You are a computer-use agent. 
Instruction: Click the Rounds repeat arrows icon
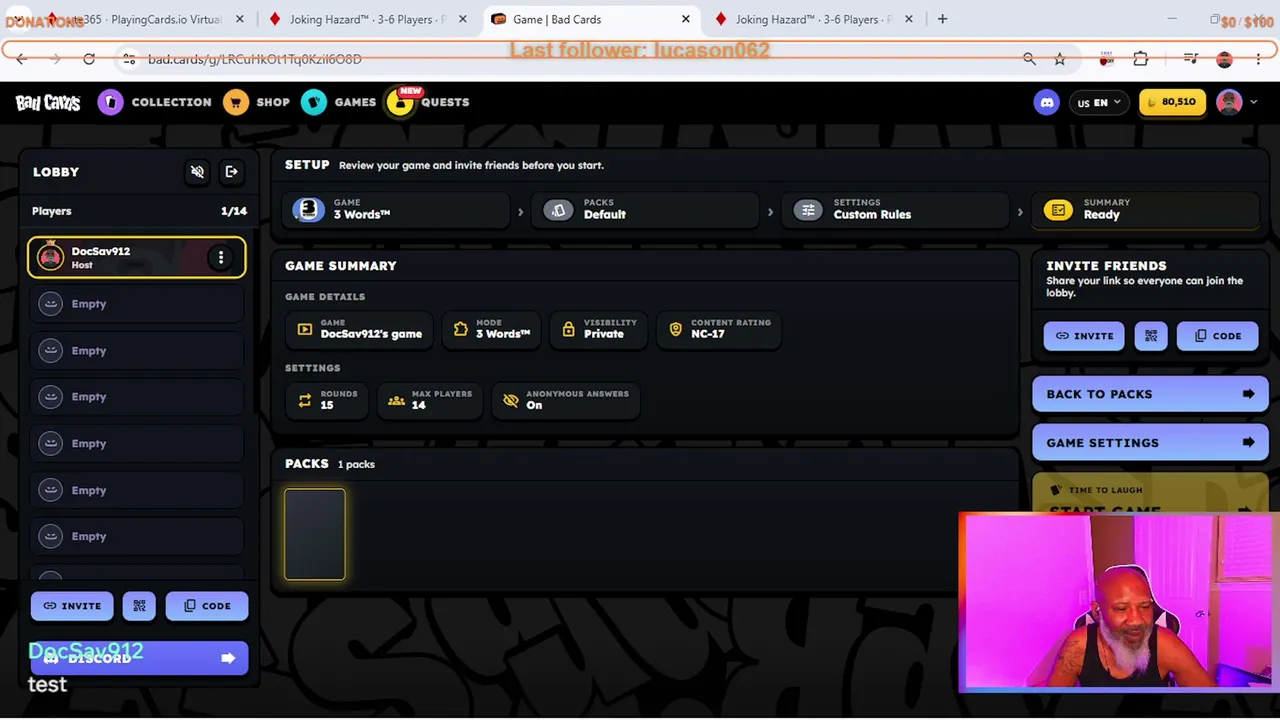(305, 400)
